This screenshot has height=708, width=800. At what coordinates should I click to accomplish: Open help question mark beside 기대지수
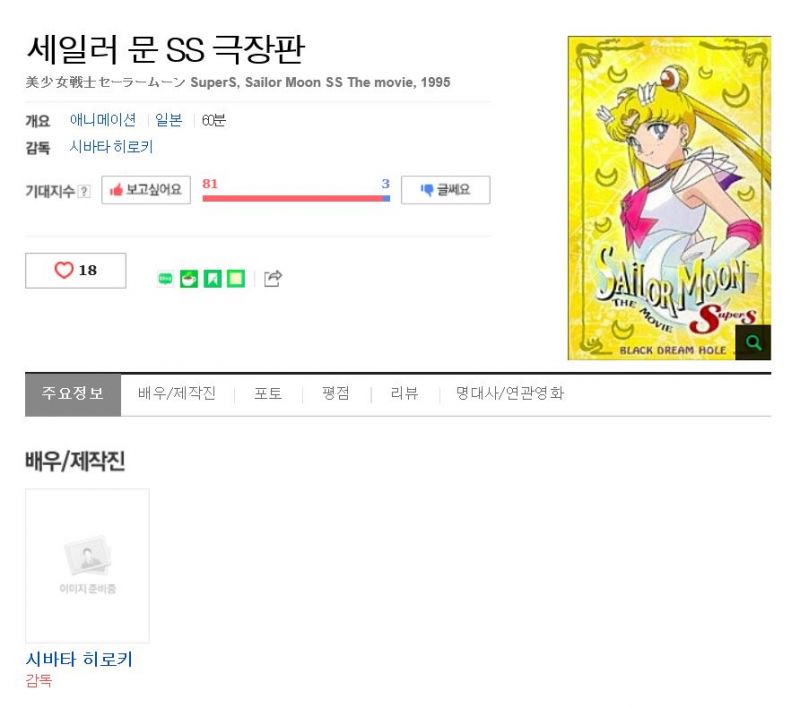tap(84, 191)
